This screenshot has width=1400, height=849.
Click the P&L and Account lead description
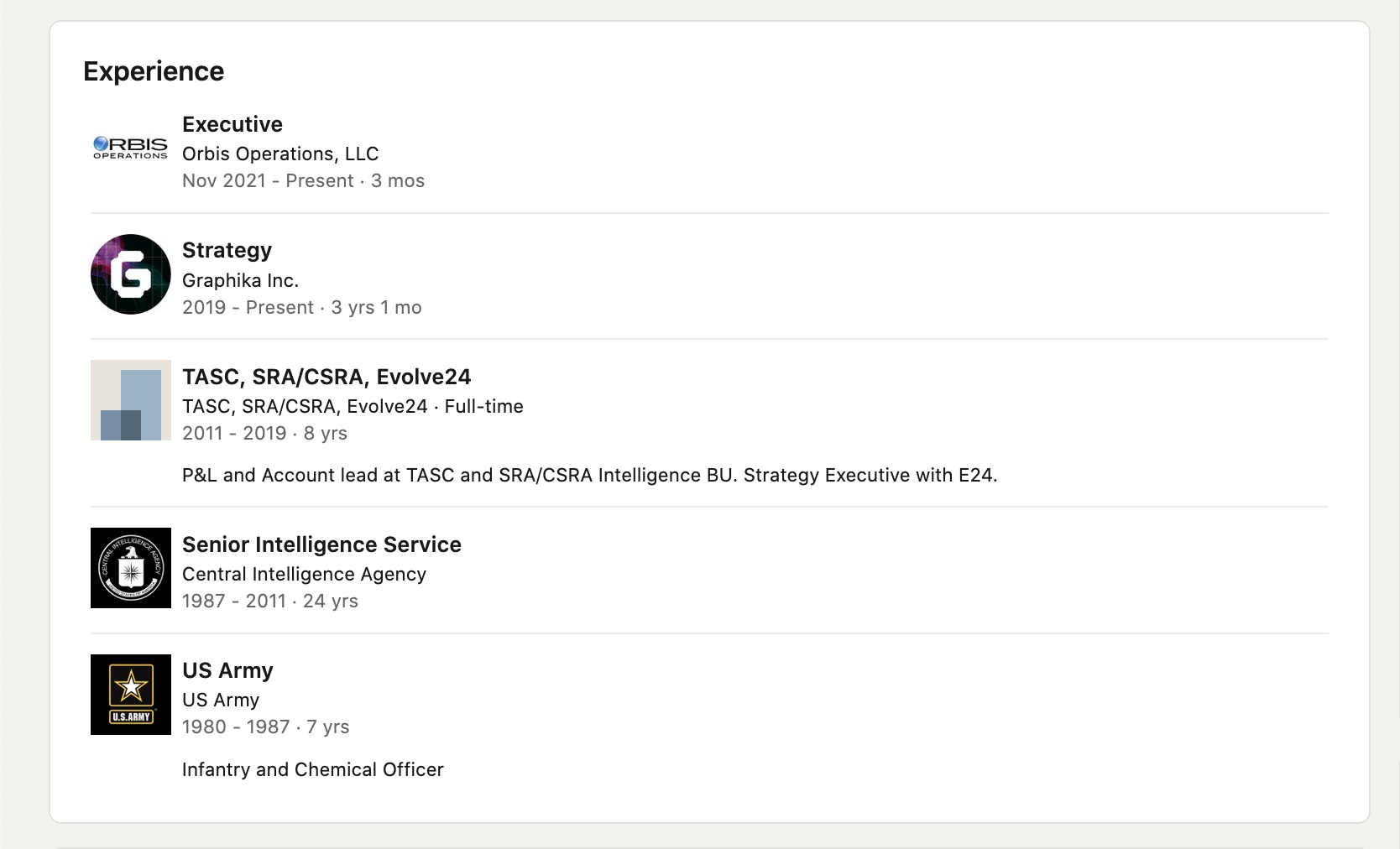tap(589, 475)
